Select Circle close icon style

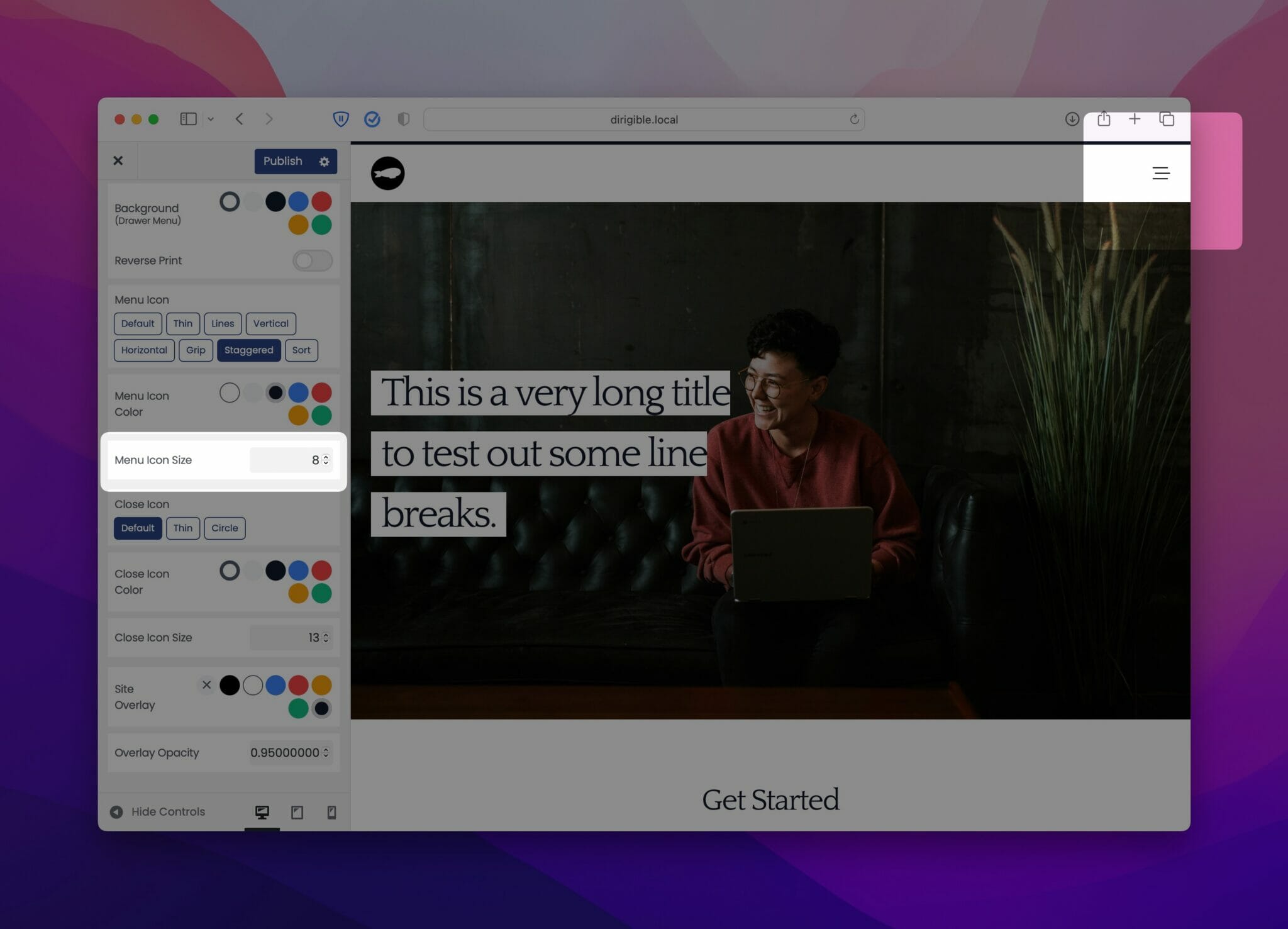click(225, 528)
